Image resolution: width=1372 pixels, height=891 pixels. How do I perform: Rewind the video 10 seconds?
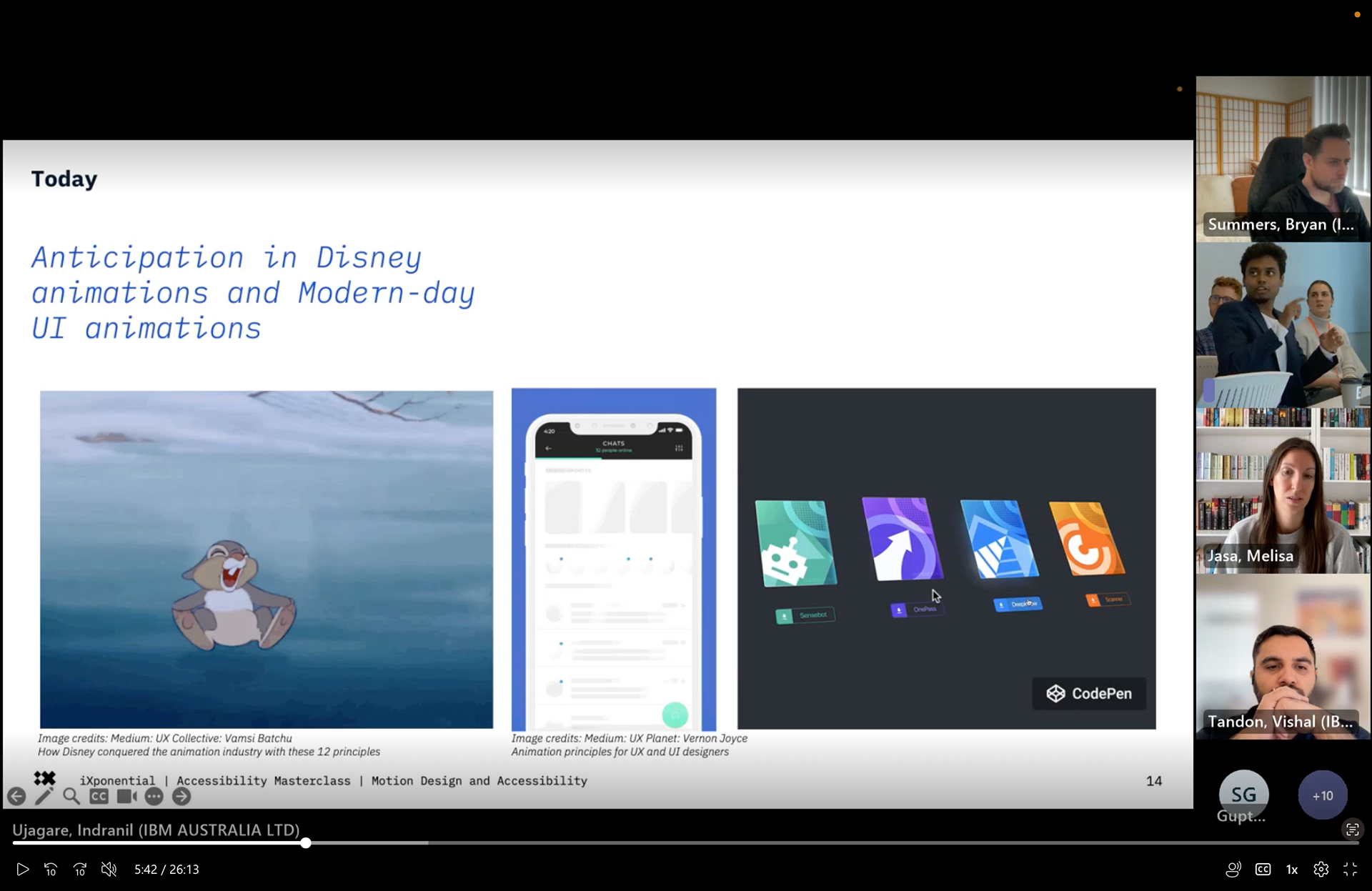coord(51,870)
